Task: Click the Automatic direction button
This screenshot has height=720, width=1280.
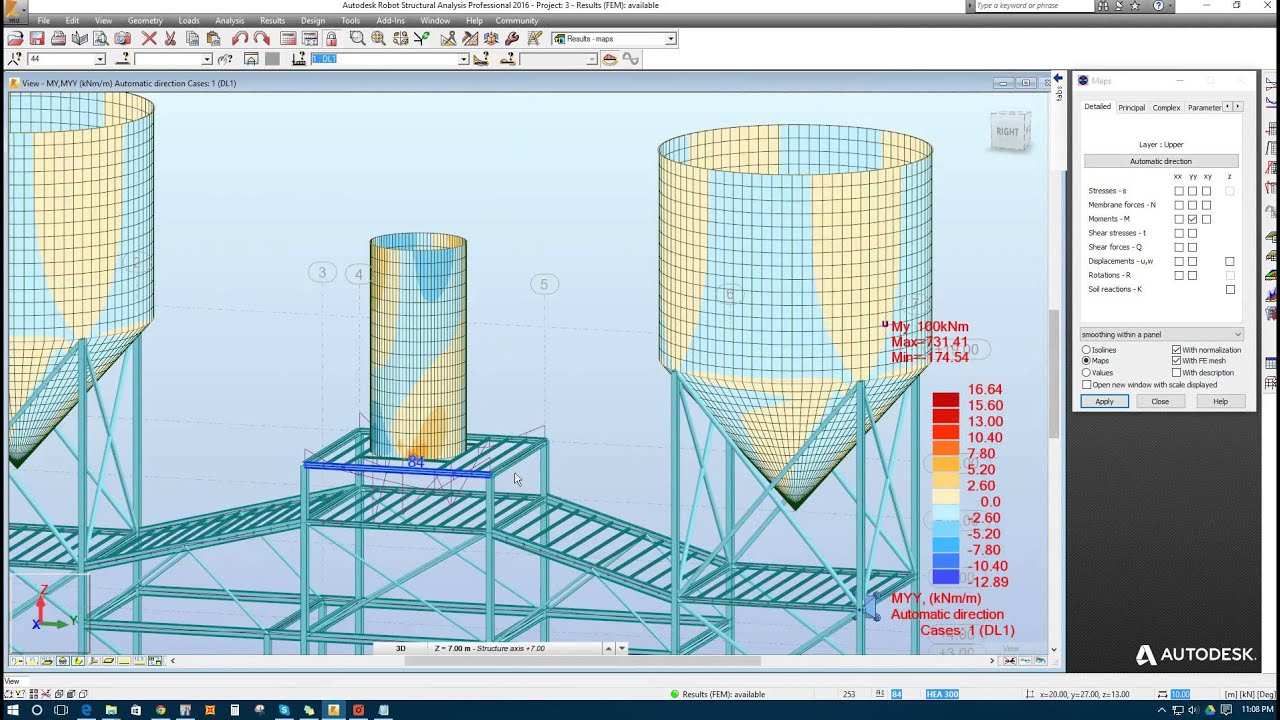Action: [x=1160, y=160]
